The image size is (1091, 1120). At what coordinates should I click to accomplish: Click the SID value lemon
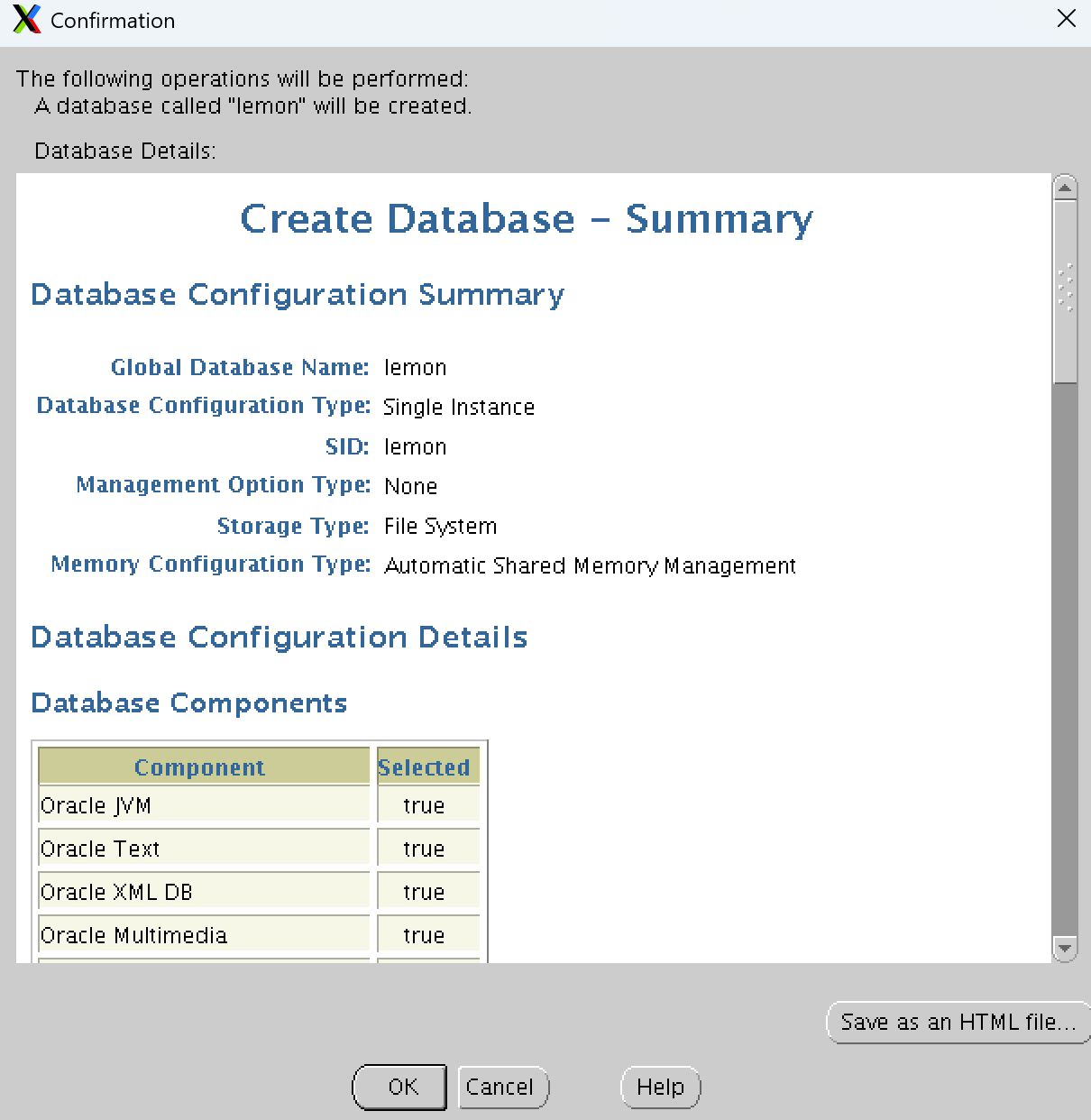(415, 447)
